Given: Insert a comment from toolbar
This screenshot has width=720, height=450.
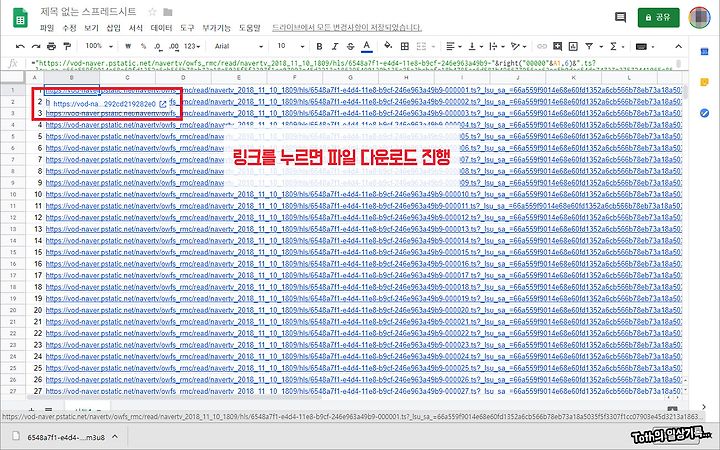Looking at the screenshot, I should coord(557,46).
